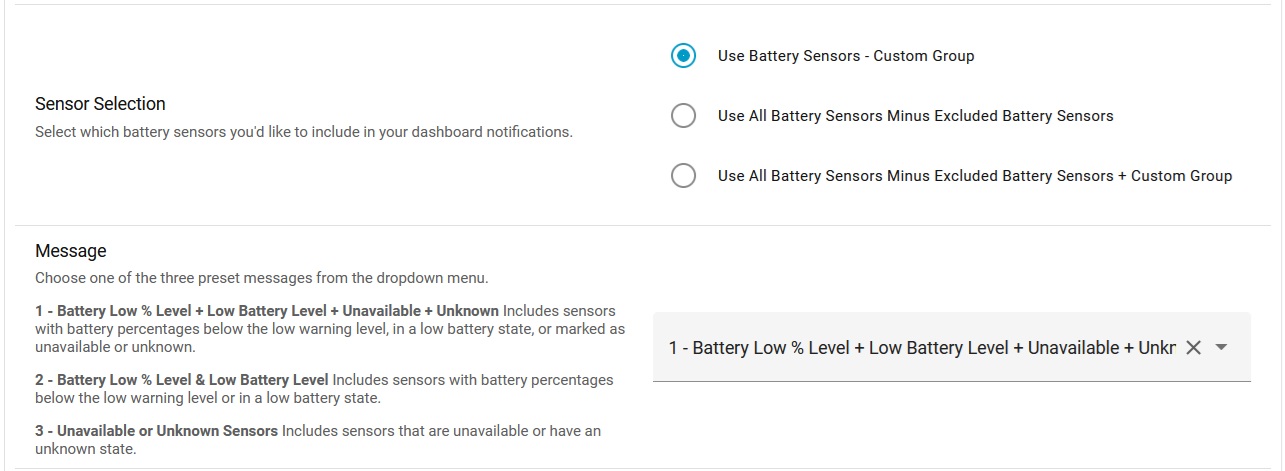The height and width of the screenshot is (471, 1285).
Task: Click the bold option 1 title in the Message description
Action: [267, 311]
